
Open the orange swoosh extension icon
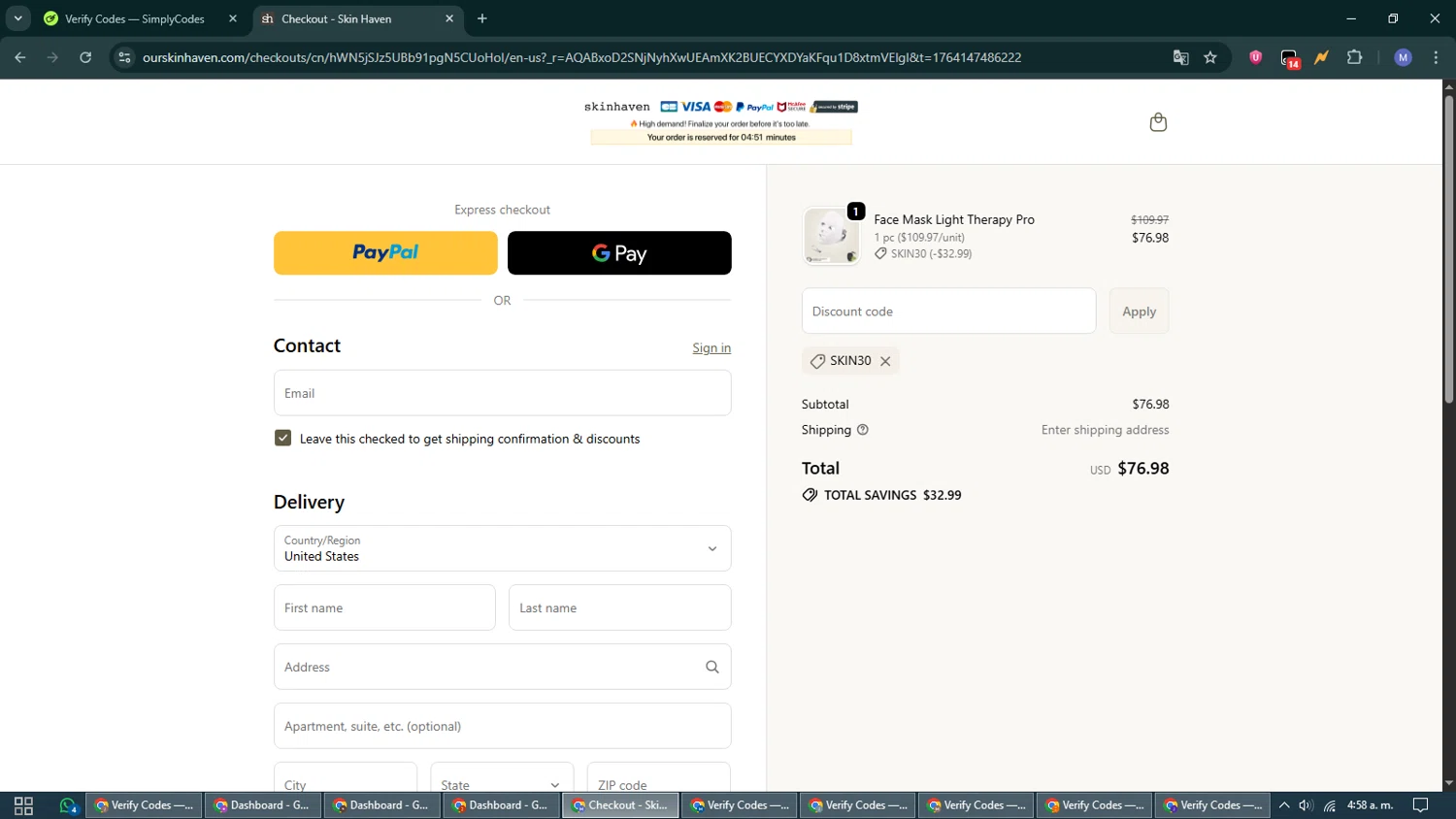[1321, 57]
